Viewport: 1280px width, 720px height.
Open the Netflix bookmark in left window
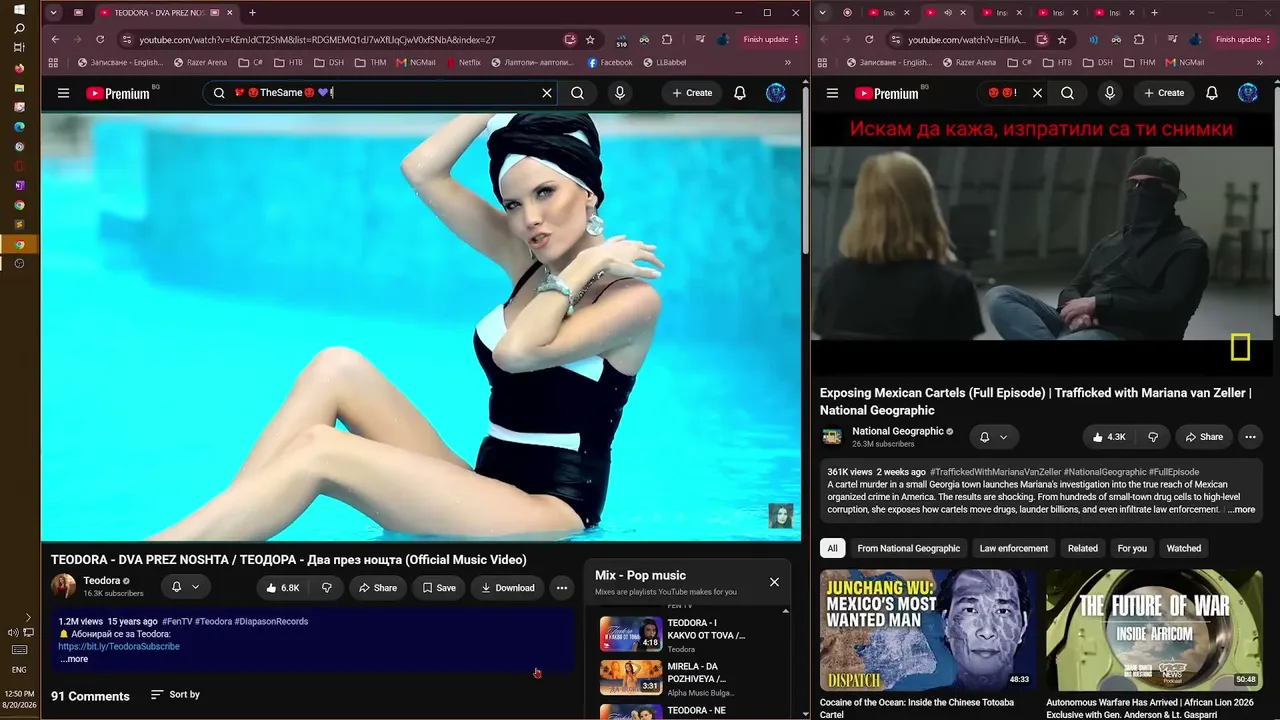[x=463, y=62]
